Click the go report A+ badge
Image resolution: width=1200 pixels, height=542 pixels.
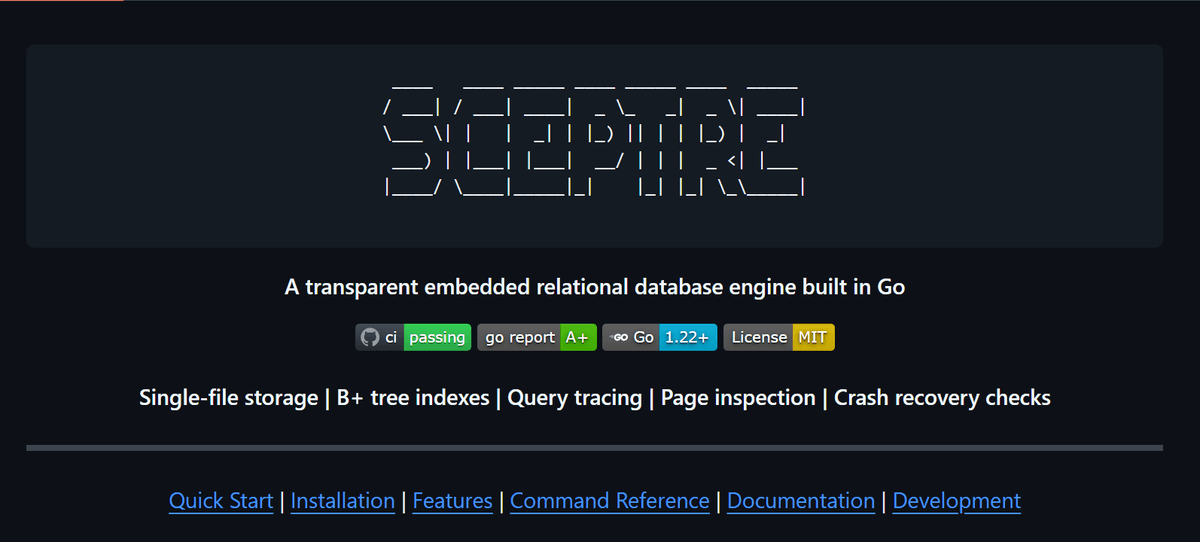click(537, 337)
